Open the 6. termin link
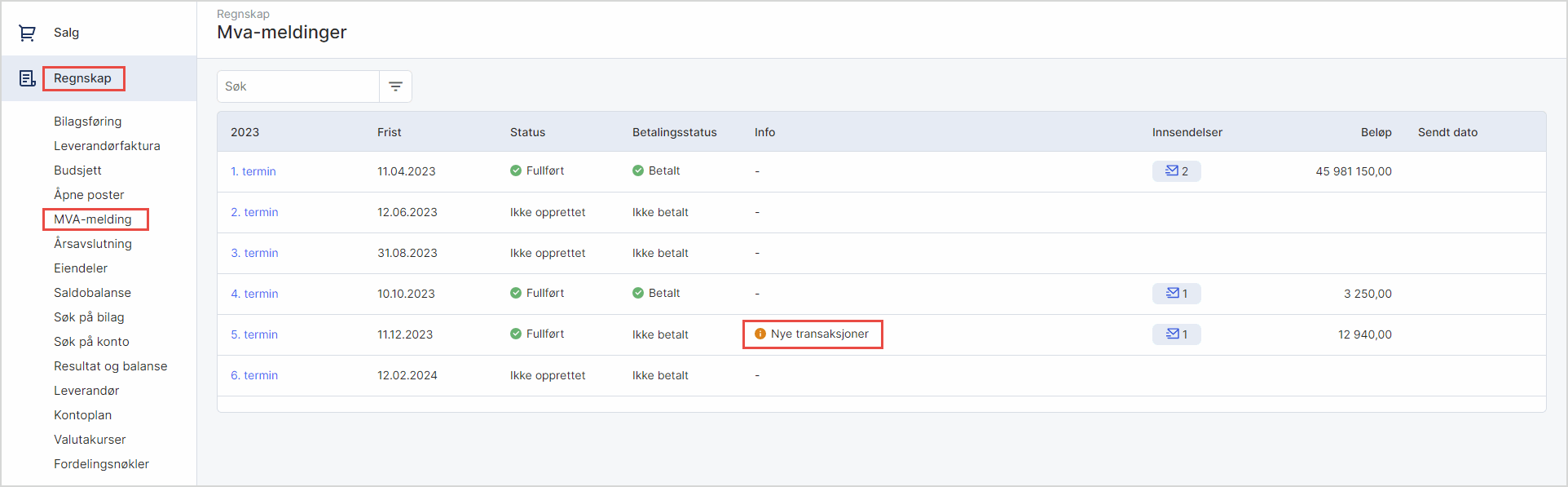 254,375
